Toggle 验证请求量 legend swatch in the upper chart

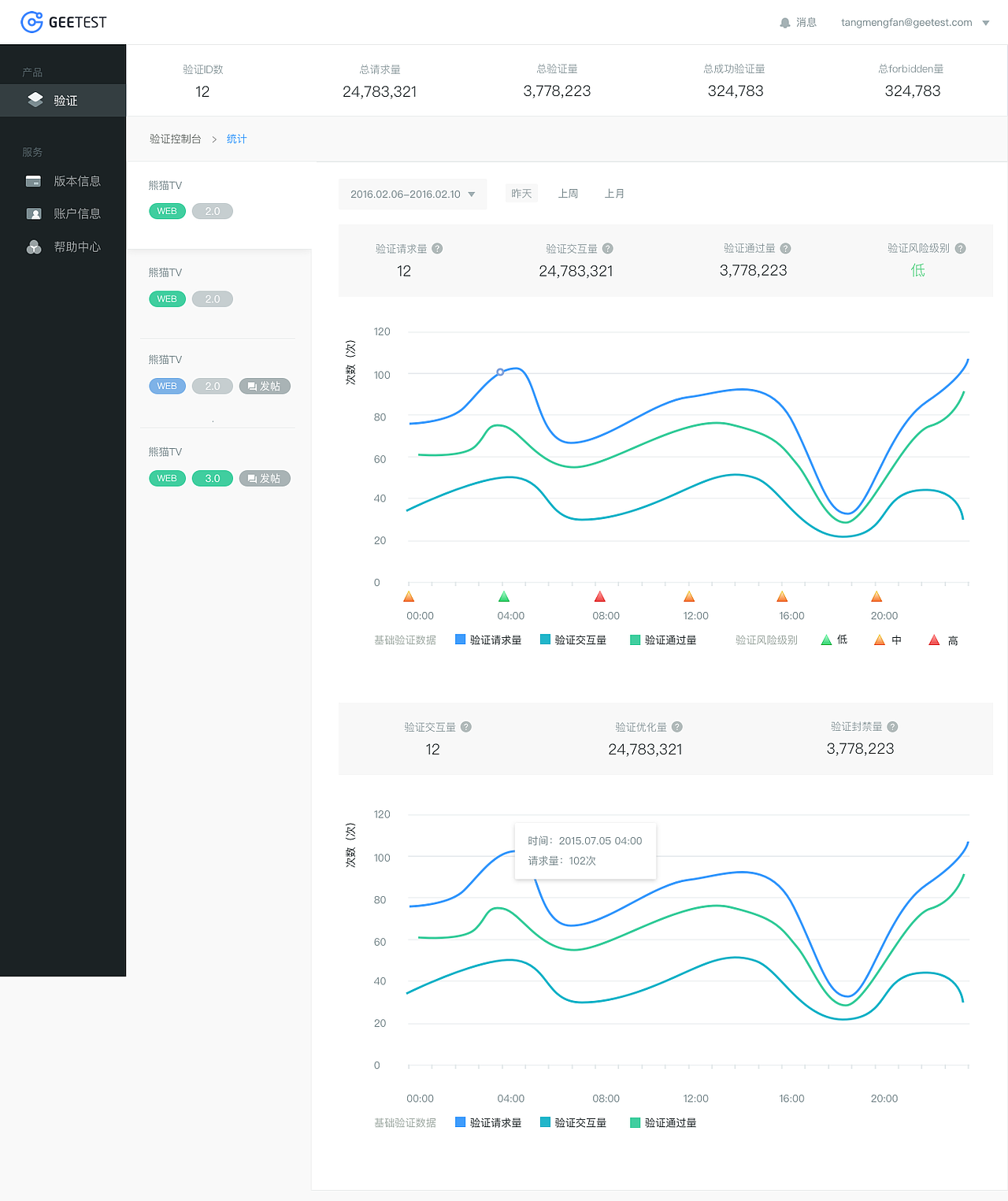pos(461,639)
